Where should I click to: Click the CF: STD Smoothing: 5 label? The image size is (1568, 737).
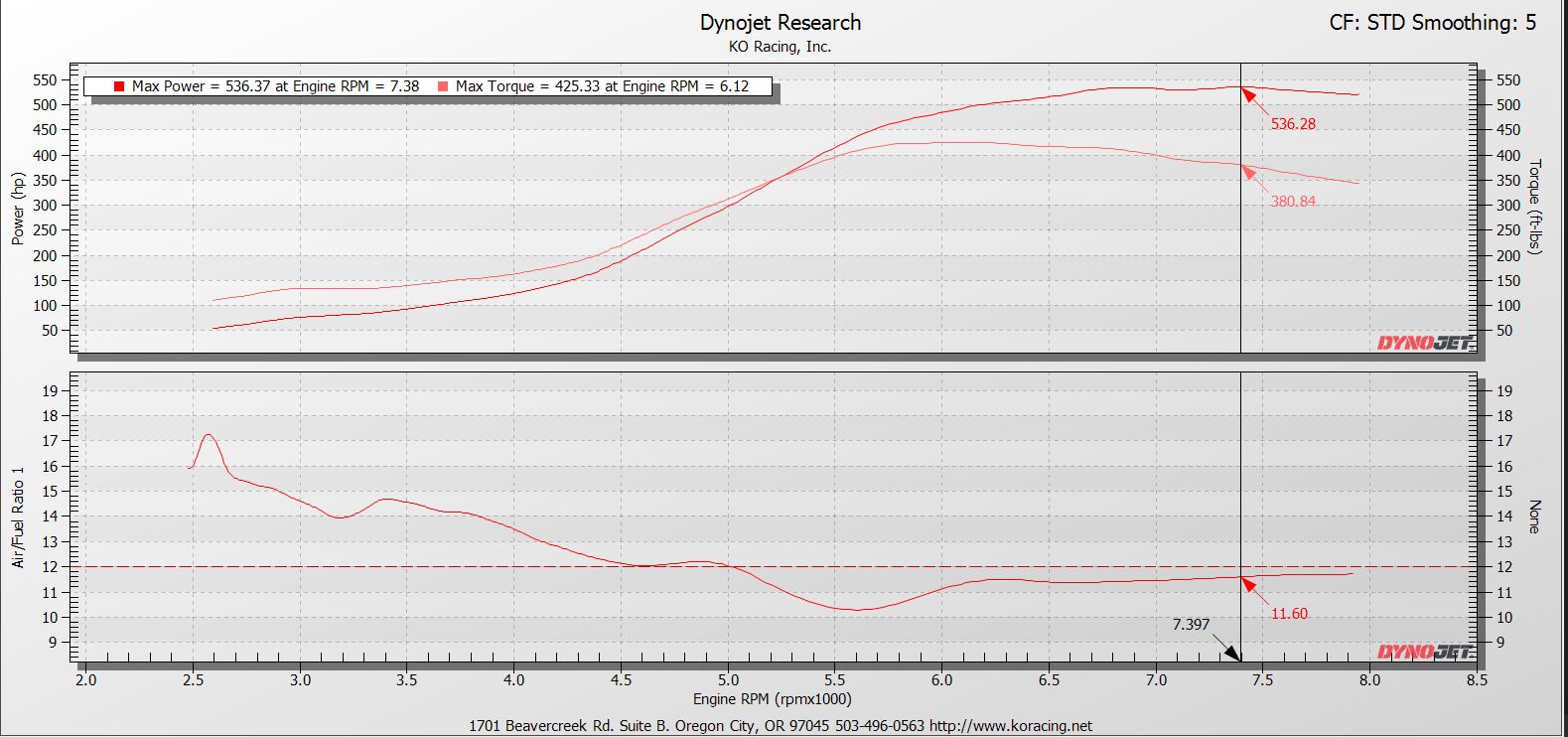1432,23
